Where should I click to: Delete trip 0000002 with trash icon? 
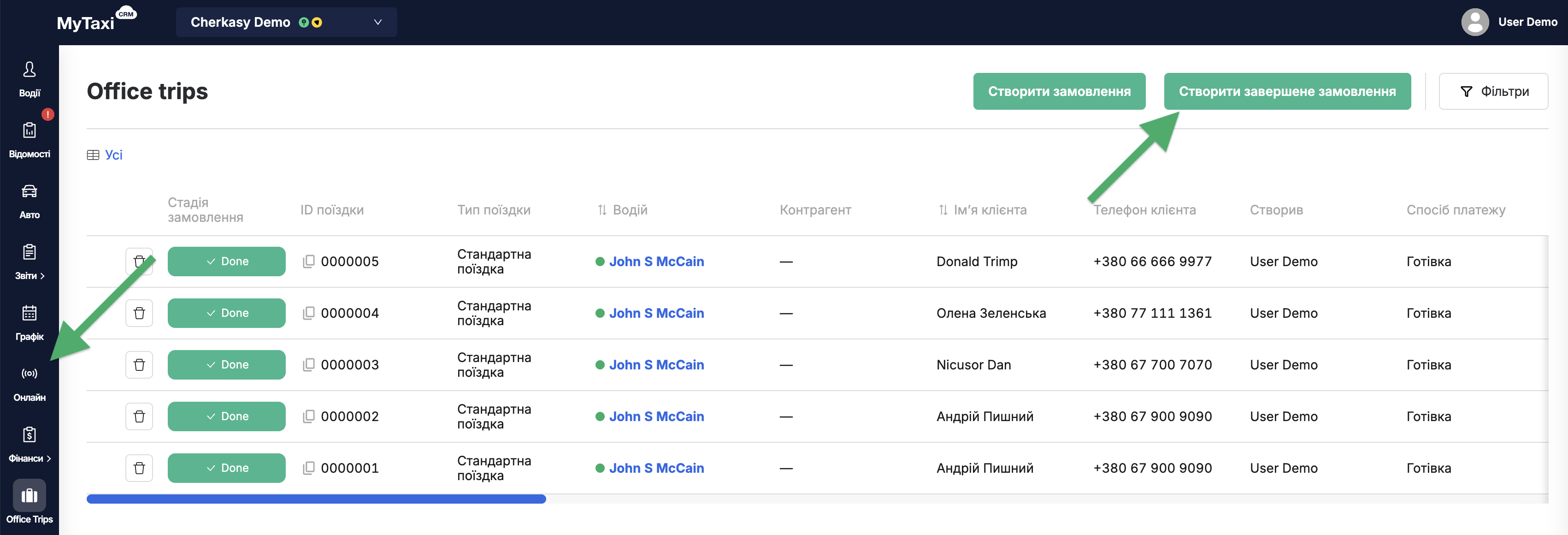coord(139,417)
